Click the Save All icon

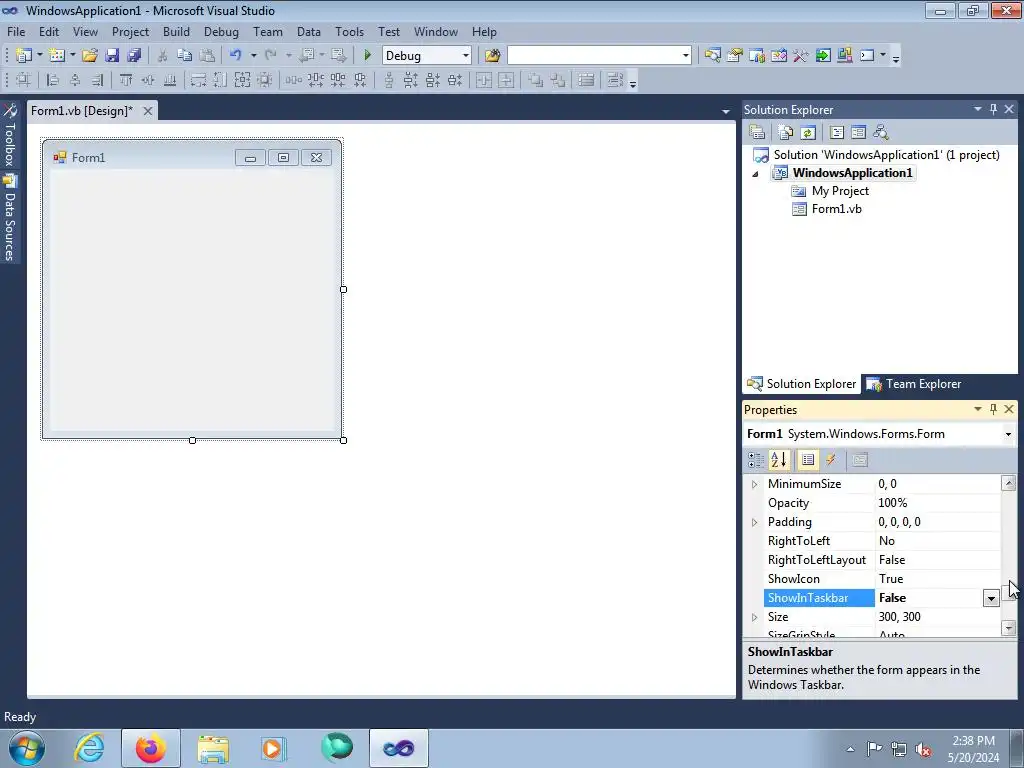(135, 56)
